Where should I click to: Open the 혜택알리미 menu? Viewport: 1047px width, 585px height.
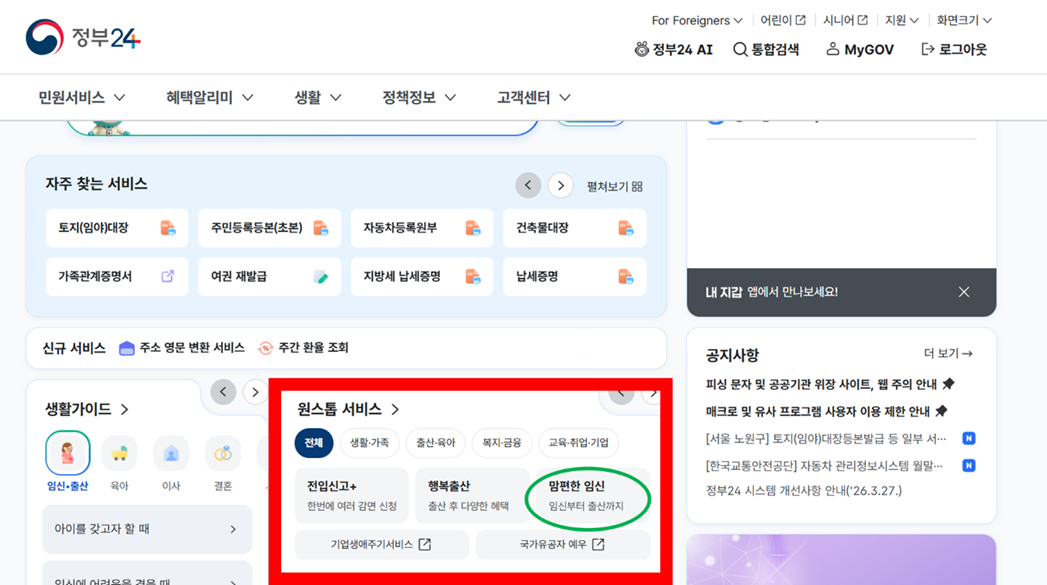point(210,98)
